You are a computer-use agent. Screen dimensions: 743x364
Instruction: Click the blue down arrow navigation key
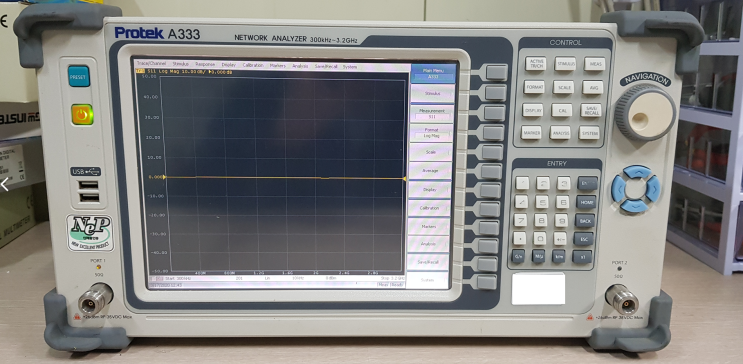[x=634, y=206]
